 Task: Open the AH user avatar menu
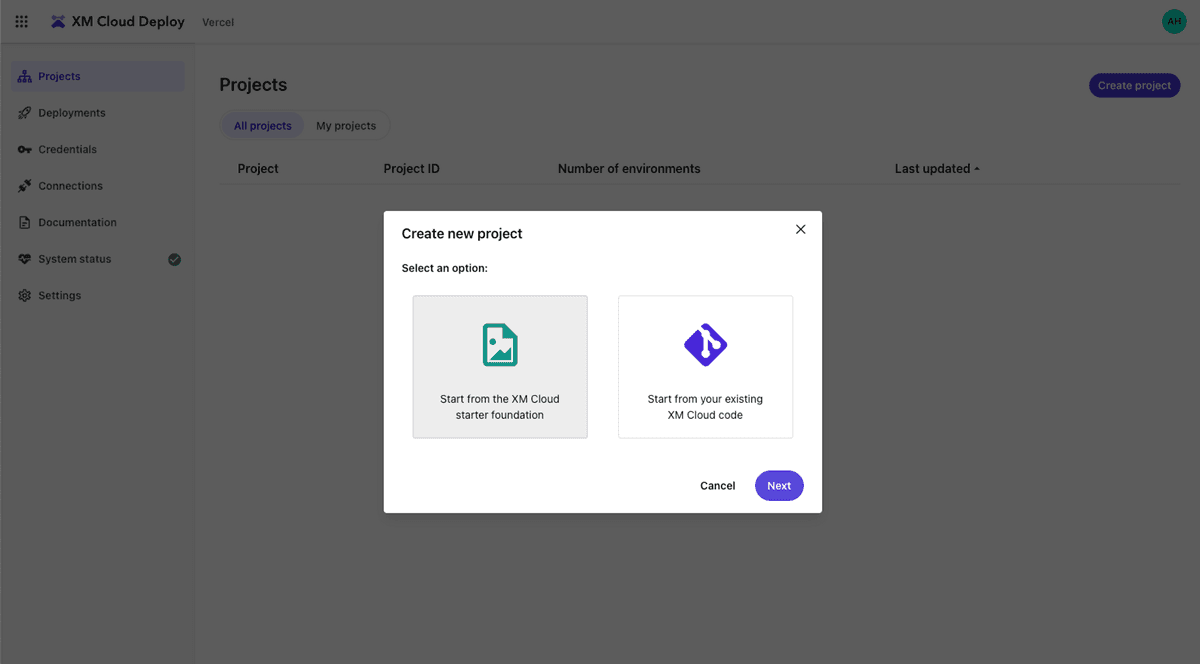coord(1173,22)
